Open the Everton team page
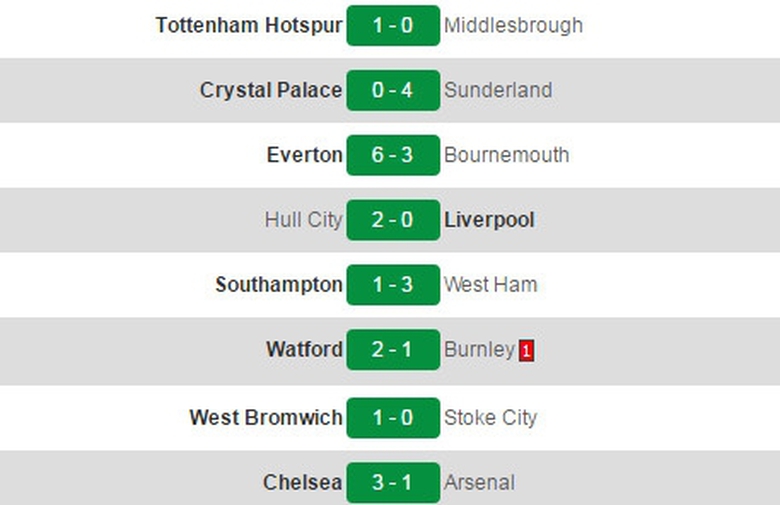This screenshot has height=505, width=780. pyautogui.click(x=304, y=155)
